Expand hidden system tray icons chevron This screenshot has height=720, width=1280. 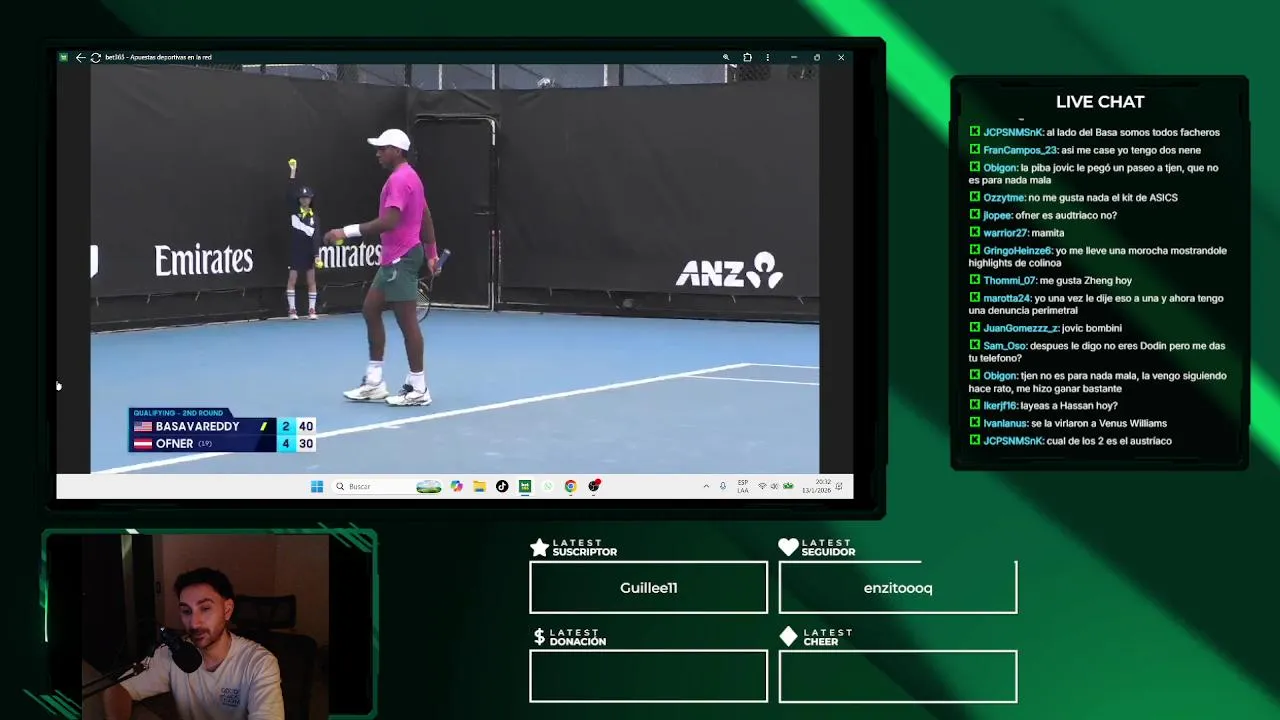coord(706,486)
